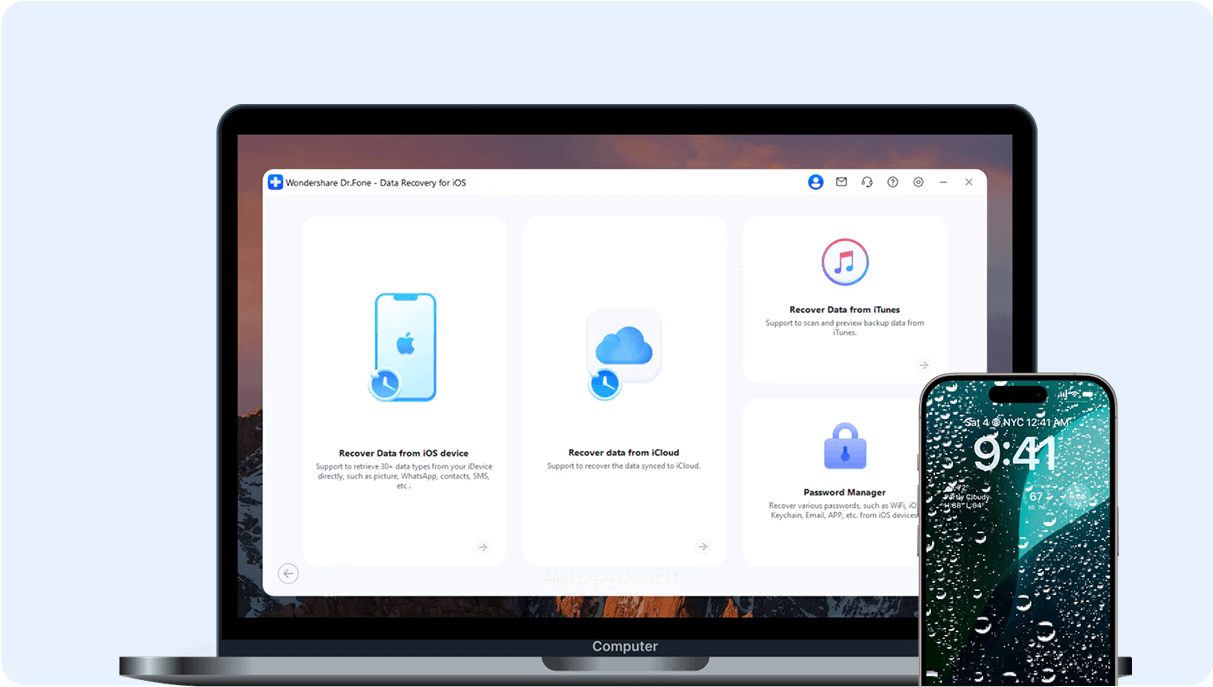
Task: Click the arrow on the iCloud card
Action: (703, 547)
